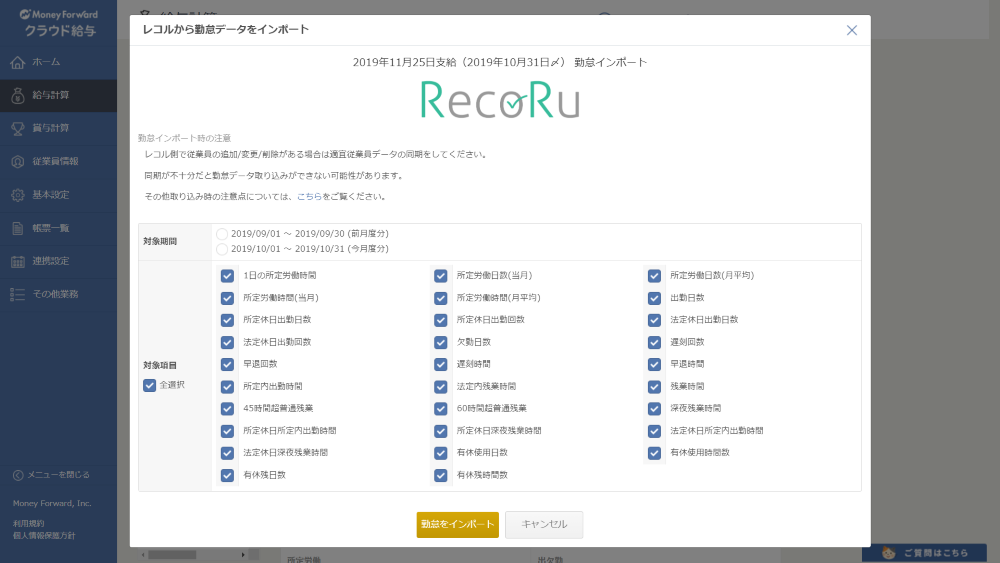This screenshot has height=563, width=1000.
Task: Click the mascot icon on ご質問はこちら
Action: point(888,553)
